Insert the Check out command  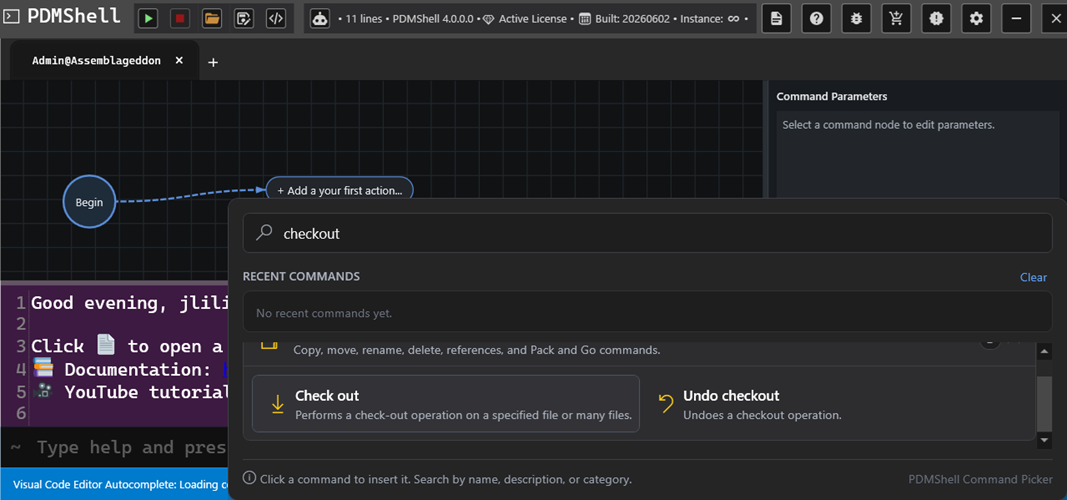pos(446,403)
